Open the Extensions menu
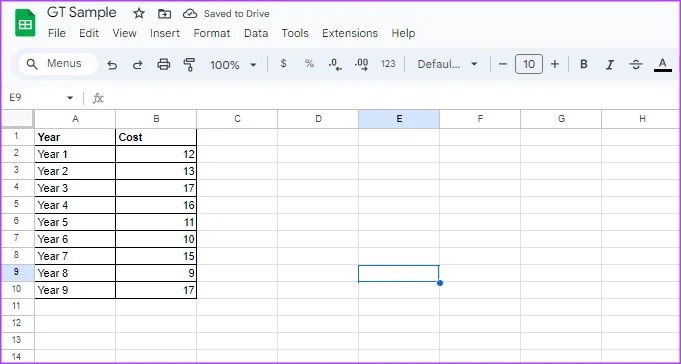The image size is (681, 364). click(x=350, y=33)
